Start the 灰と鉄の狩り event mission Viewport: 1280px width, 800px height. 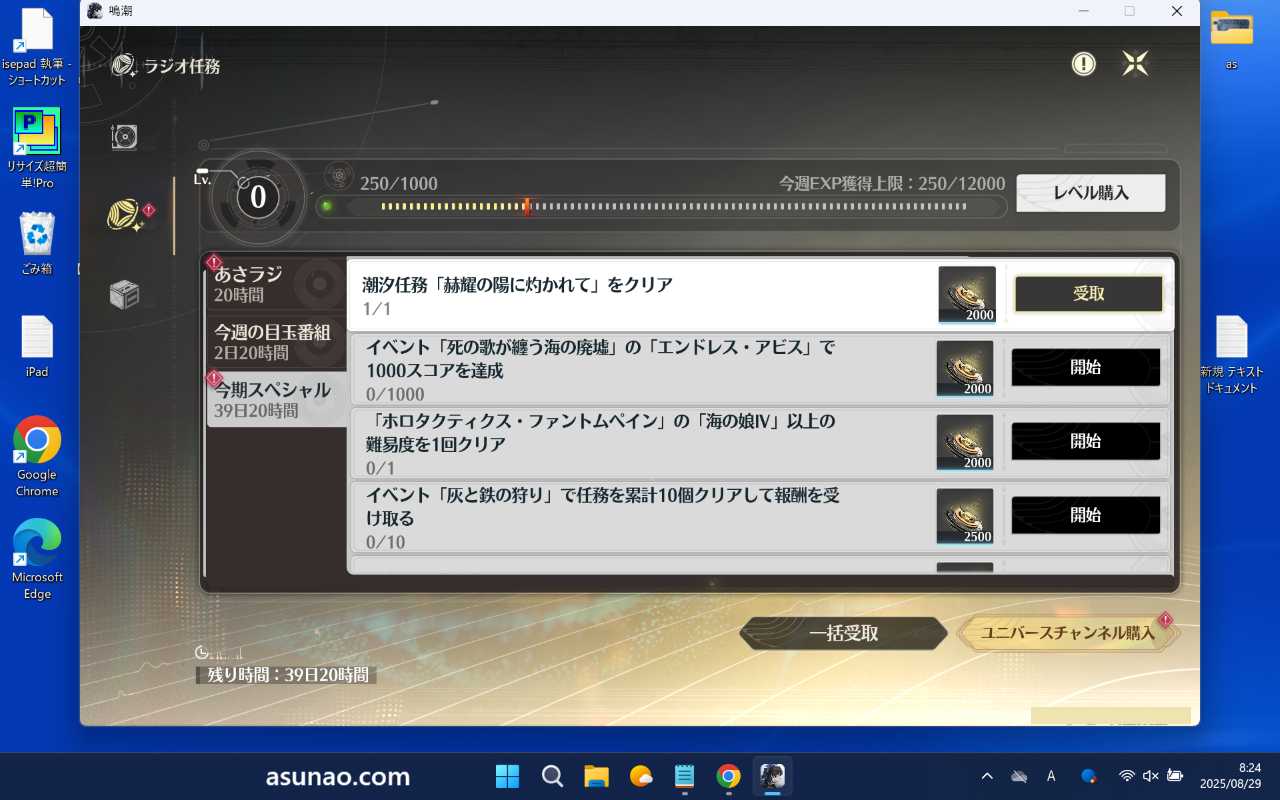[x=1085, y=515]
